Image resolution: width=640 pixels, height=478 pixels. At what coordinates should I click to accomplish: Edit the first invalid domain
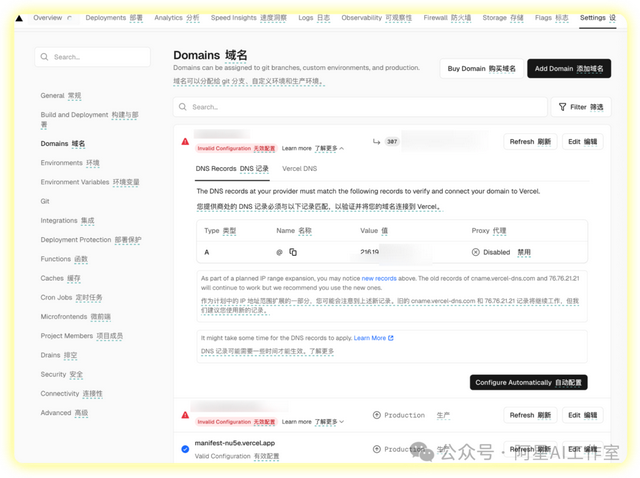point(582,142)
